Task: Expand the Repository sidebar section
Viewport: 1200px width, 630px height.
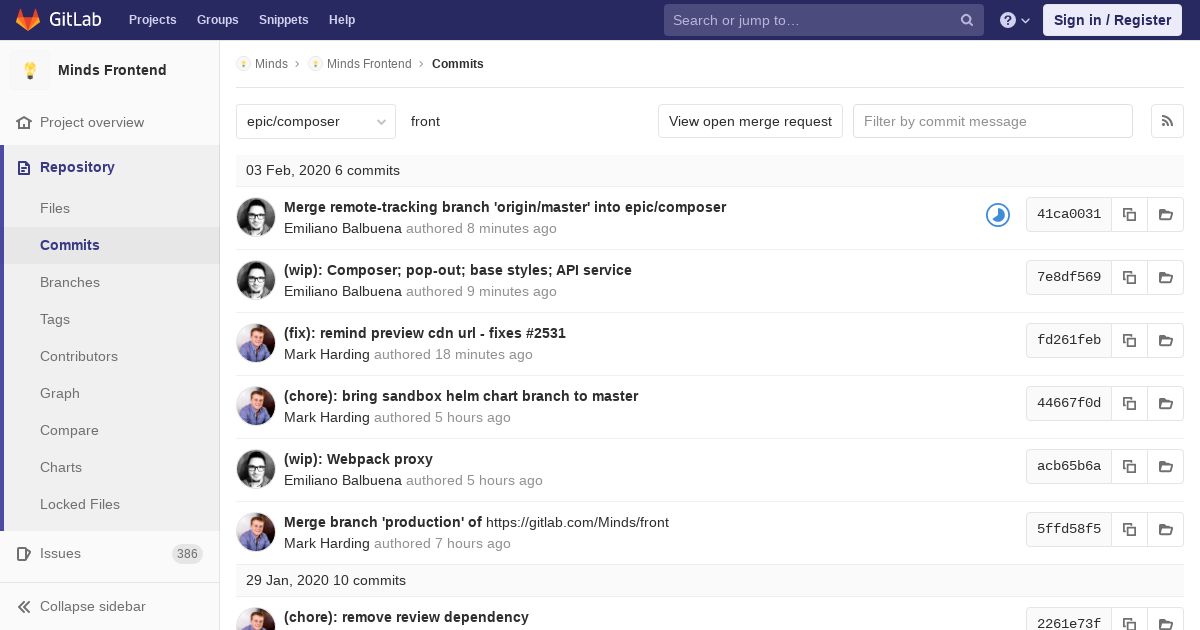Action: 77,167
